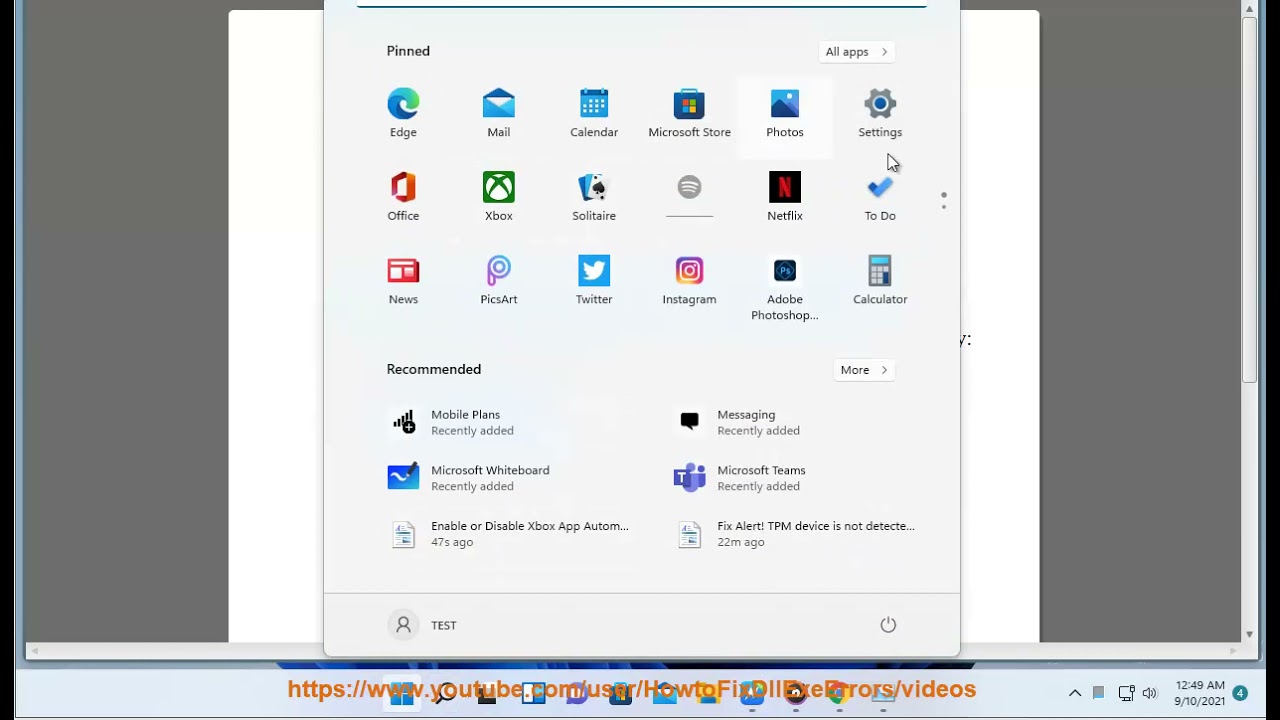Viewport: 1280px width, 720px height.
Task: Open recommended Mobile Plans
Action: click(x=500, y=422)
